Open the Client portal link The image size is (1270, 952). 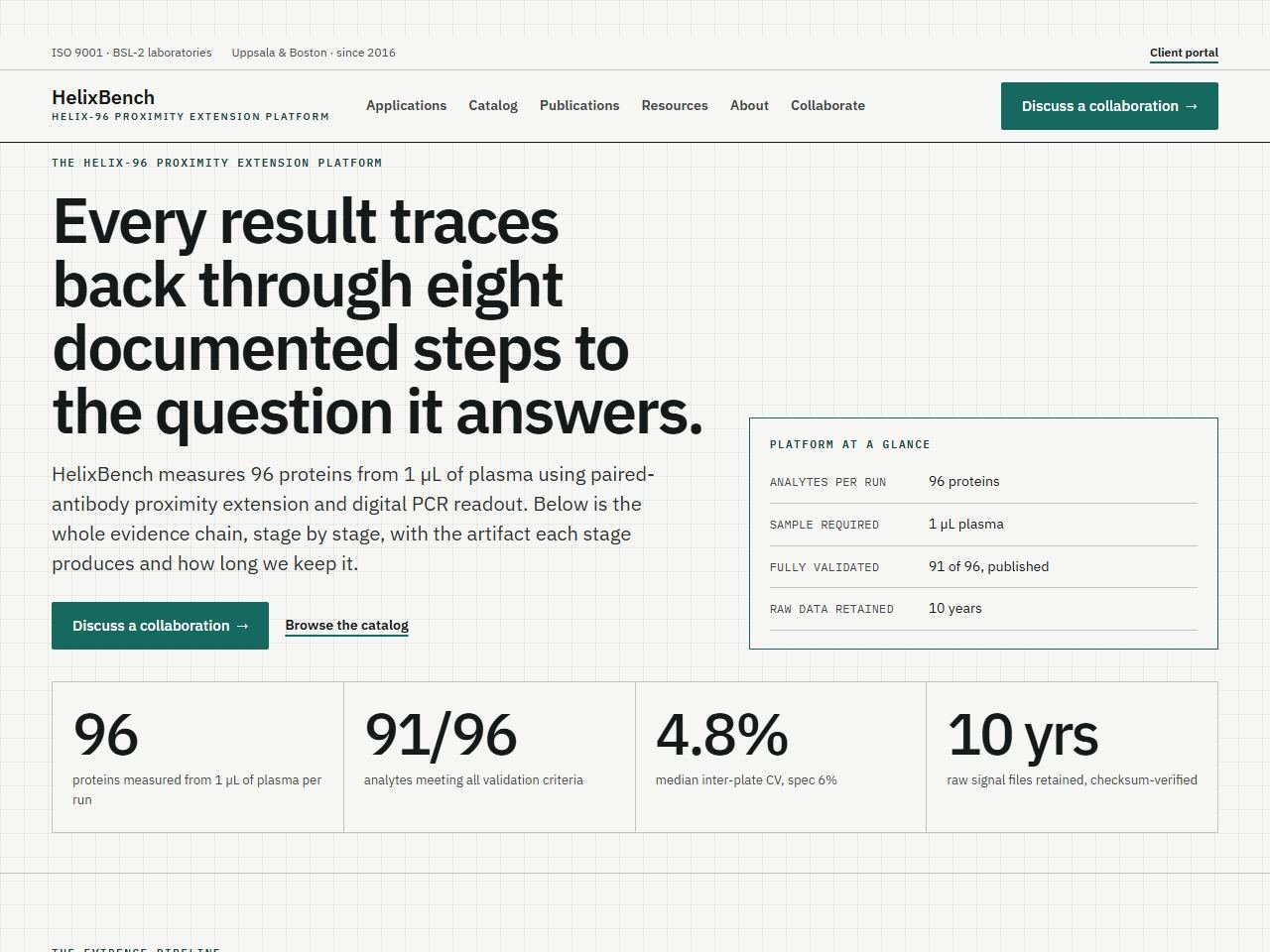(x=1184, y=53)
